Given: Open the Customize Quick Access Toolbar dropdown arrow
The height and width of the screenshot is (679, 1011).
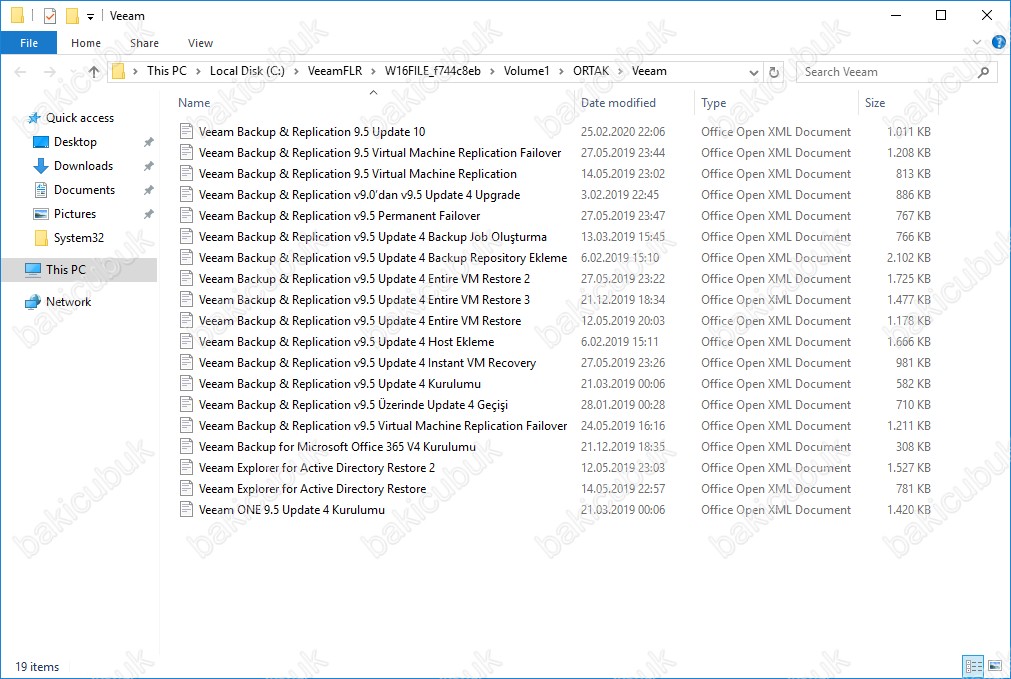Looking at the screenshot, I should (x=90, y=16).
